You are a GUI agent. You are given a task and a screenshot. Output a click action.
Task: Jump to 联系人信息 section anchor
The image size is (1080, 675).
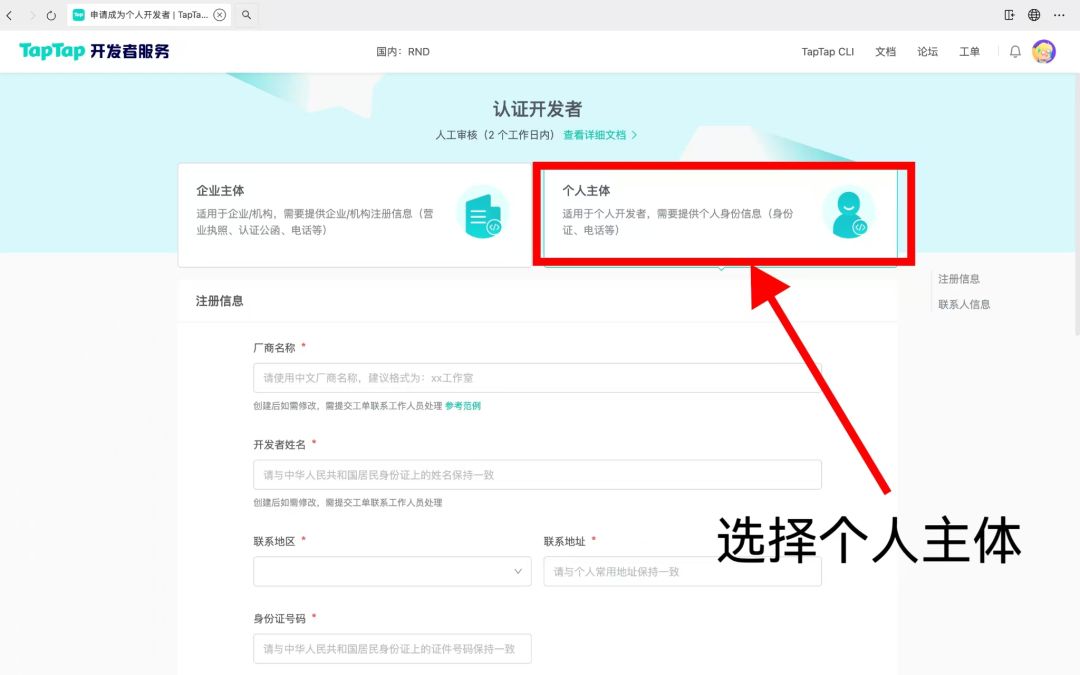coord(964,304)
